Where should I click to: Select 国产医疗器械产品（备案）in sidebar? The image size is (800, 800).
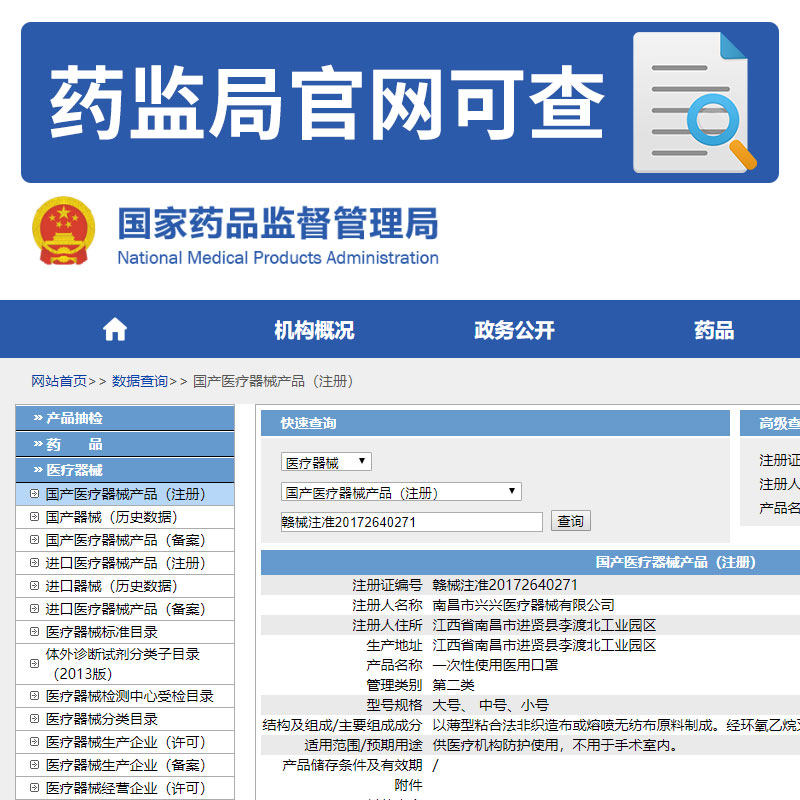tap(125, 540)
